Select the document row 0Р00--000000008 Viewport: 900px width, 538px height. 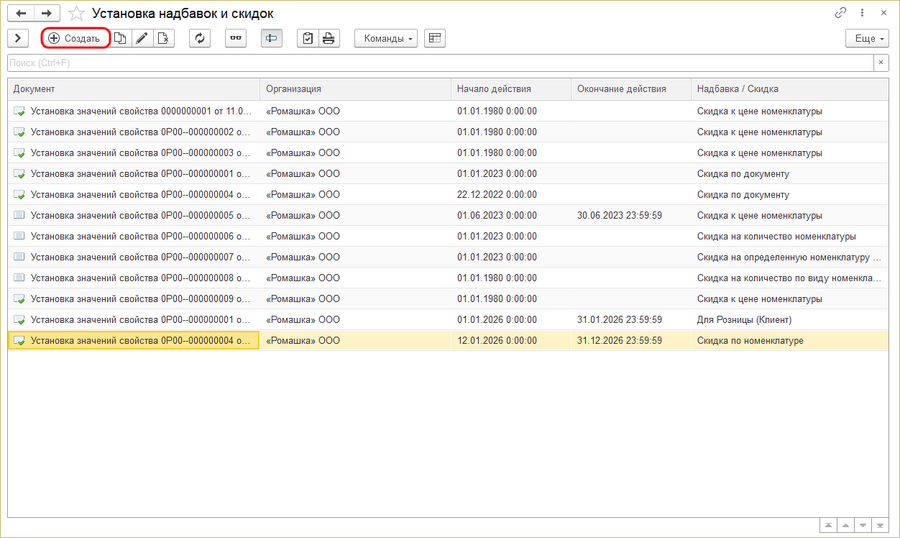[448, 278]
